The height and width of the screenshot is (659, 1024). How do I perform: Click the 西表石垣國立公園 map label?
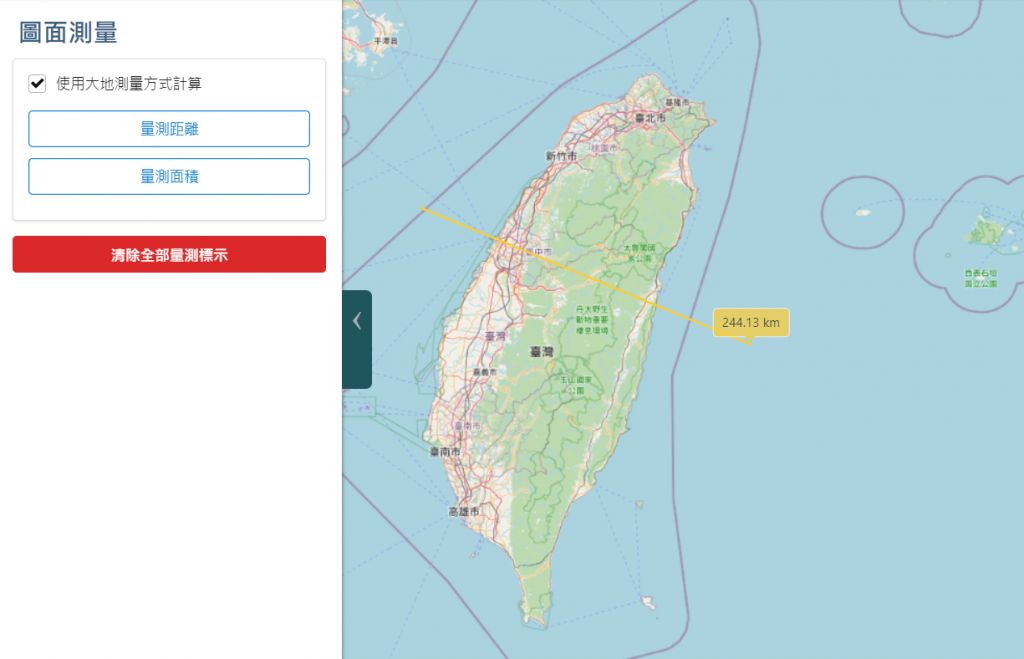tap(981, 278)
